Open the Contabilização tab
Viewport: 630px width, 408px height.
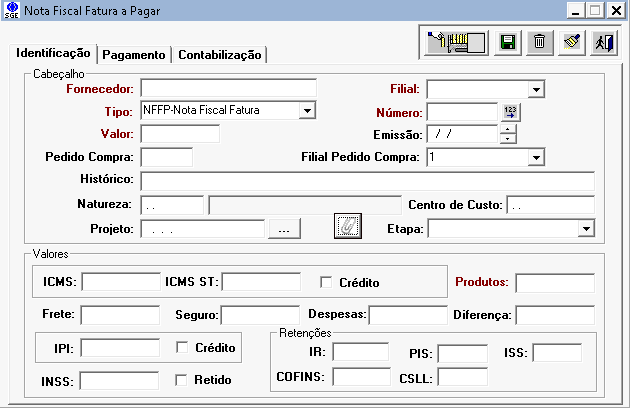click(x=220, y=55)
